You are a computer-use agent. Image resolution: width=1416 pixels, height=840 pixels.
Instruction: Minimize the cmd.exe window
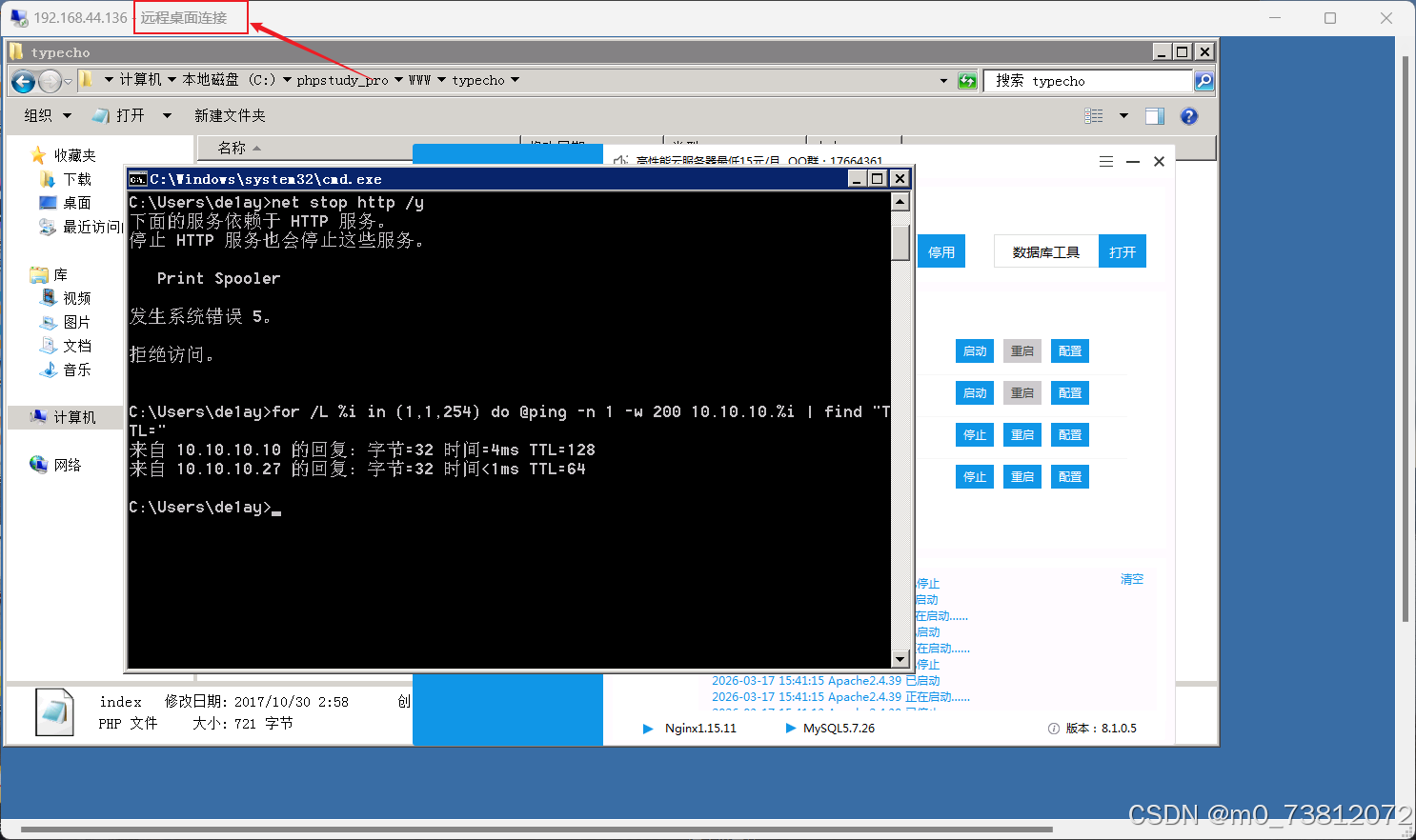(x=856, y=179)
